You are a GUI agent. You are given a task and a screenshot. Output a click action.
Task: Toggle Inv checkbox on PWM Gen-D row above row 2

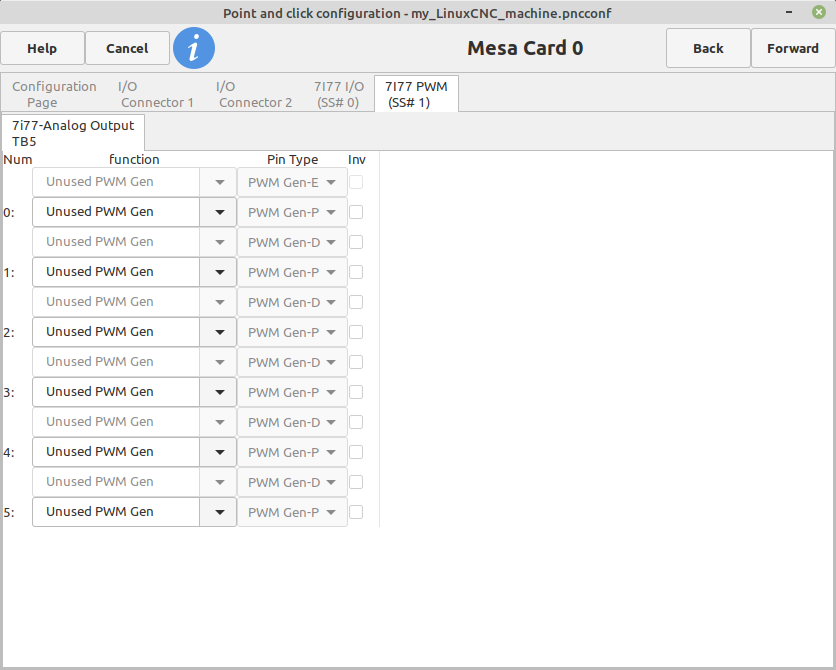356,302
